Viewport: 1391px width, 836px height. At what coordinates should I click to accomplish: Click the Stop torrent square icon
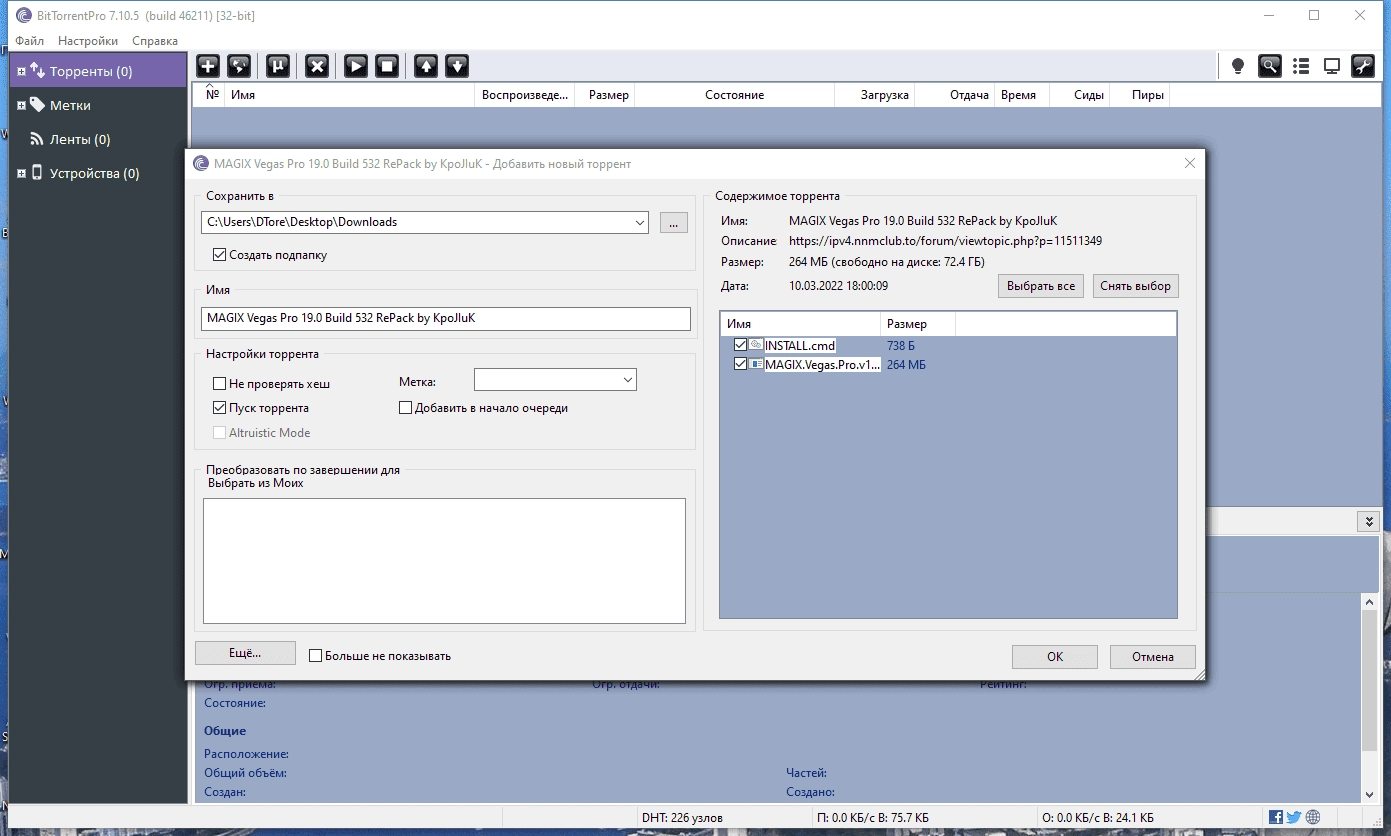pos(387,66)
